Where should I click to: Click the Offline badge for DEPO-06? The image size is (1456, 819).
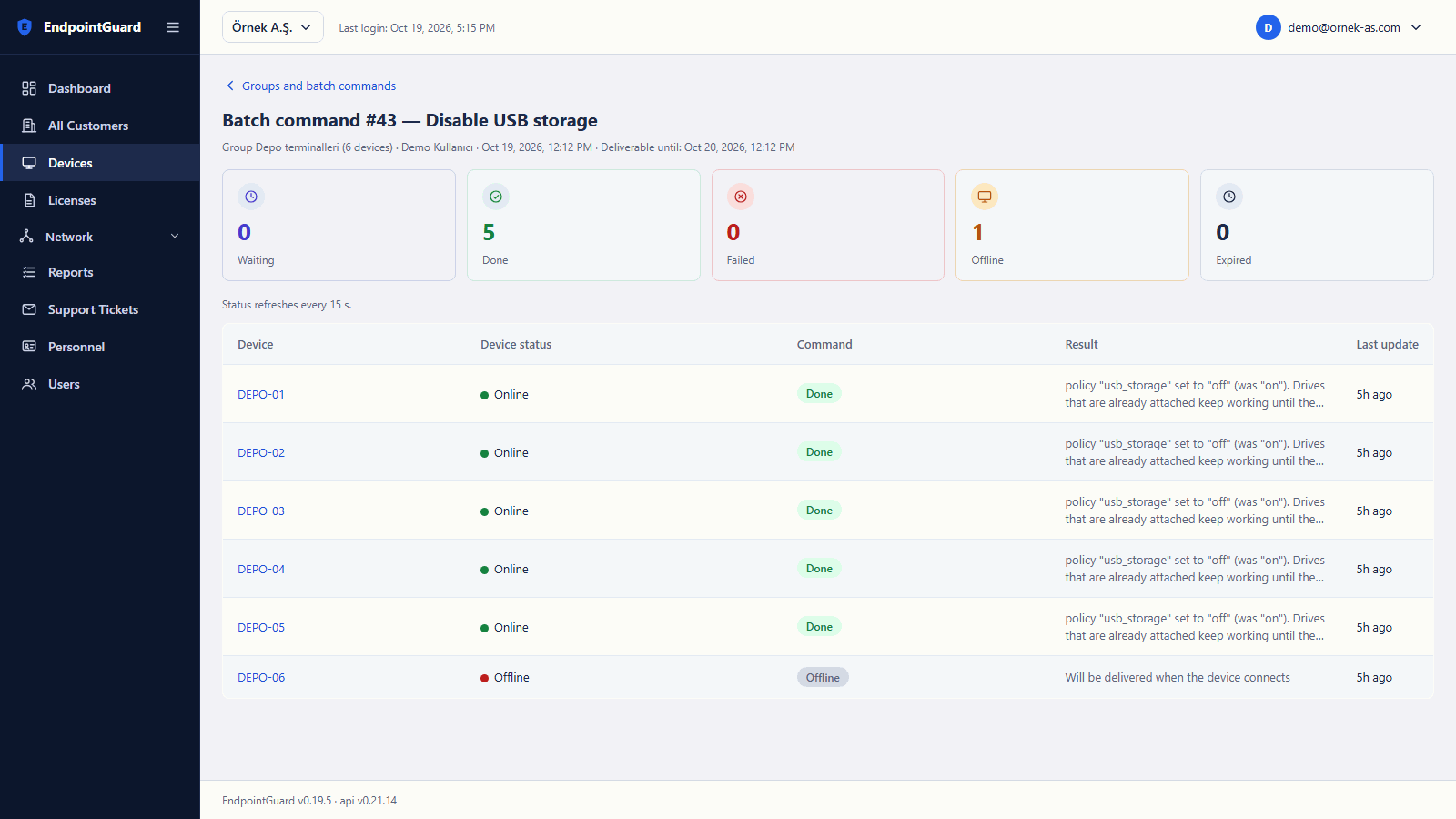pyautogui.click(x=823, y=677)
